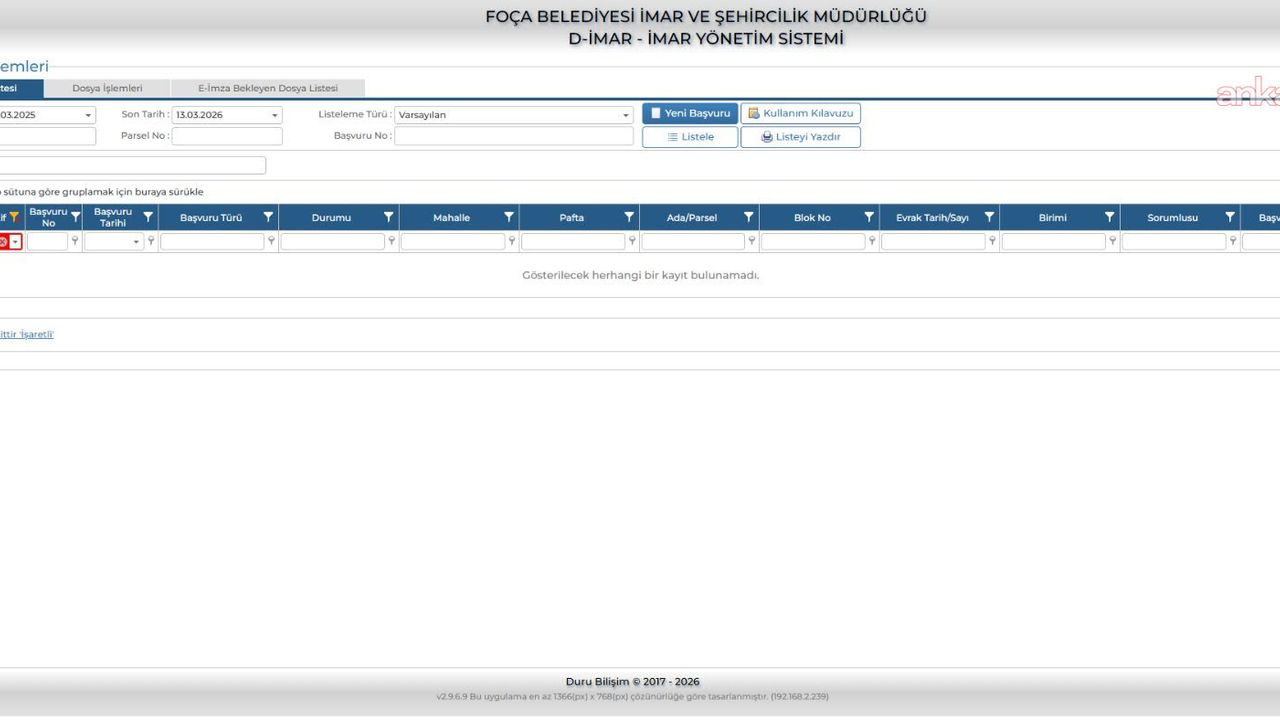Switch to the Dosya İşlemleri tab
Screen dimensions: 1280x720
pos(107,88)
